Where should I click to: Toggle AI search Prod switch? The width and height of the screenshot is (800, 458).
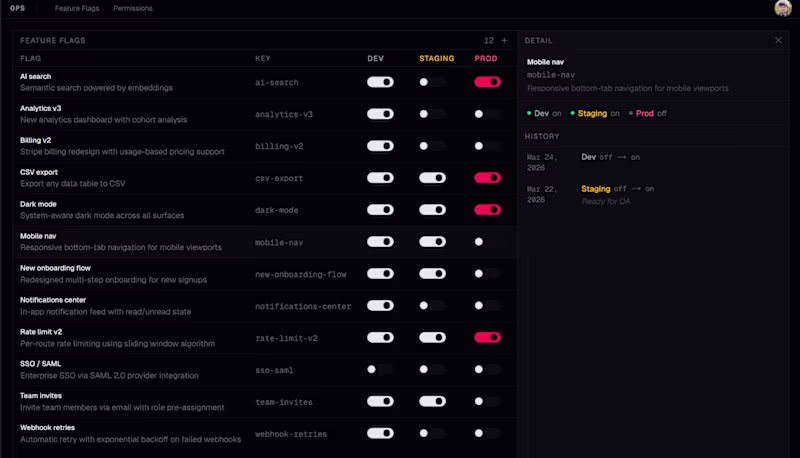point(487,82)
